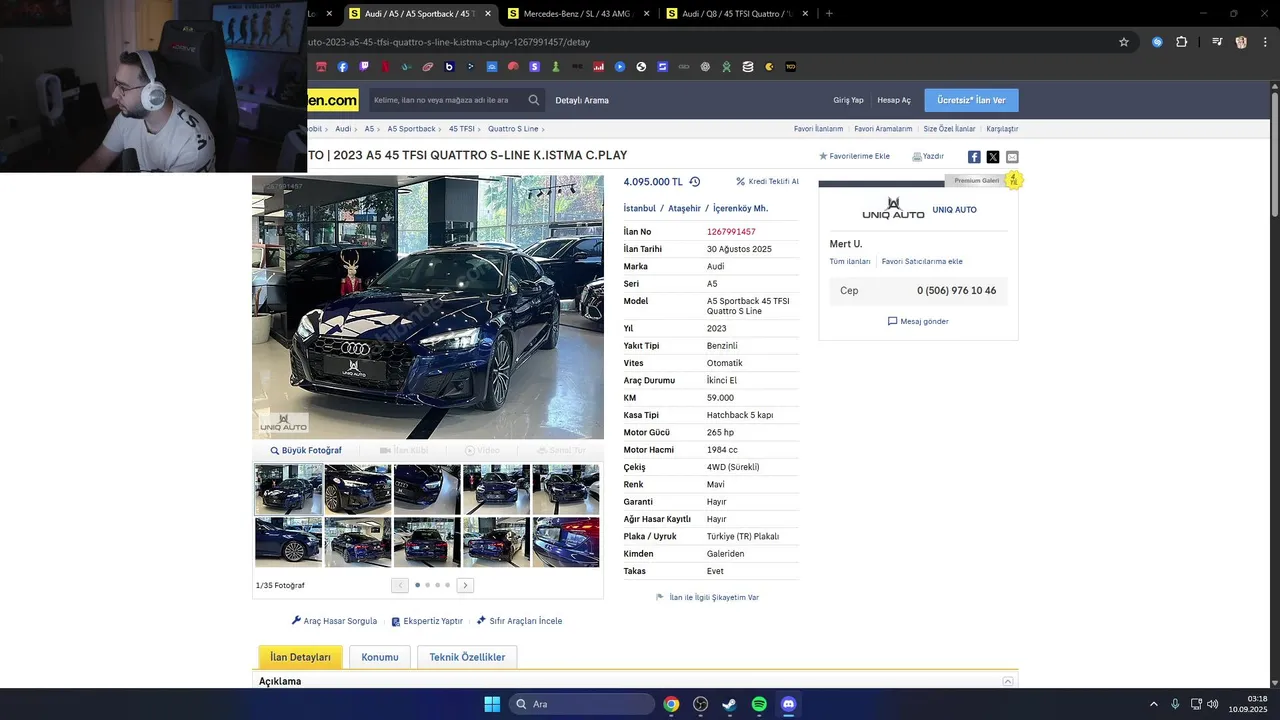Open the Chrome profile avatar
This screenshot has height=720, width=1280.
[1241, 42]
